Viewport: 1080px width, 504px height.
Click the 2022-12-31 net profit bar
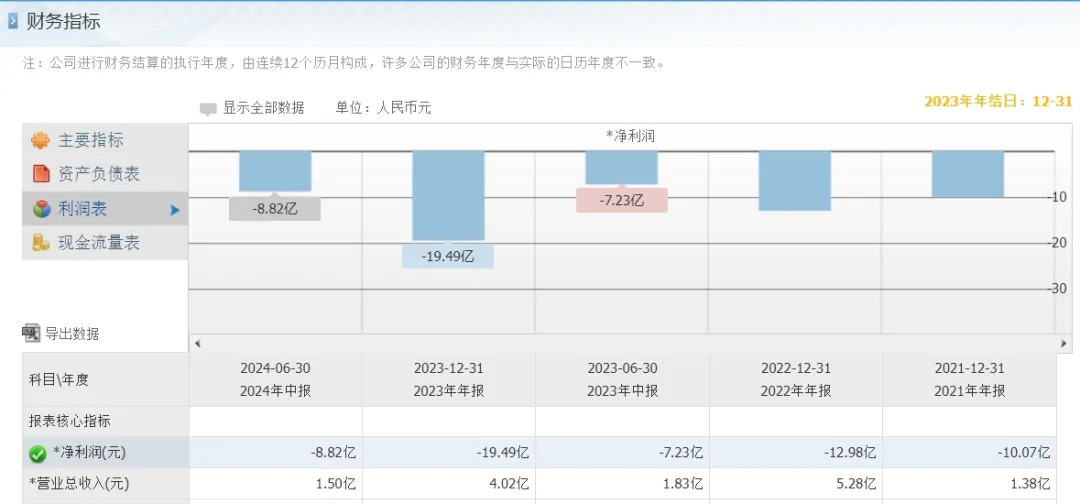click(x=795, y=180)
